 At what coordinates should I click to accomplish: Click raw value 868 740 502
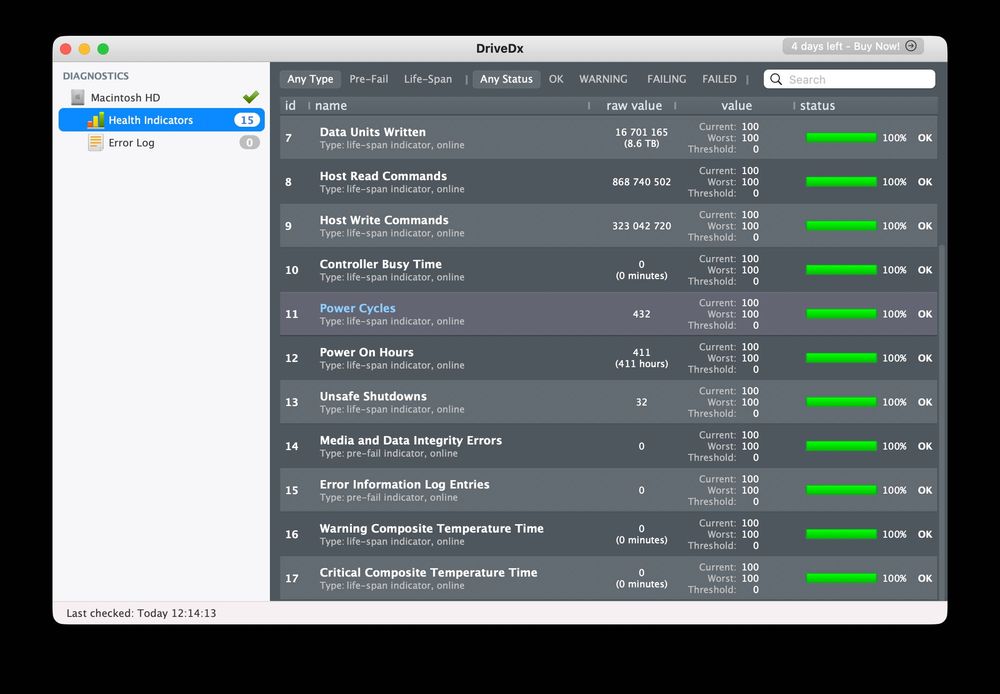642,182
